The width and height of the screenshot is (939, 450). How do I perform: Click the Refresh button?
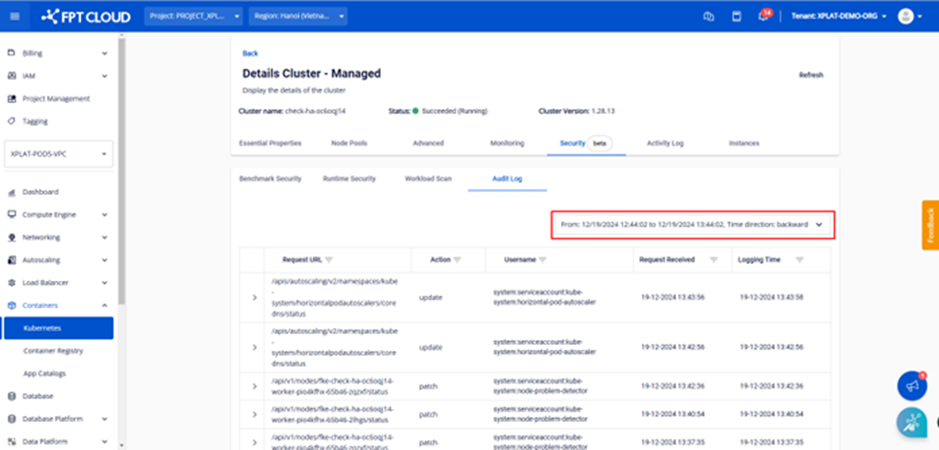pos(811,75)
